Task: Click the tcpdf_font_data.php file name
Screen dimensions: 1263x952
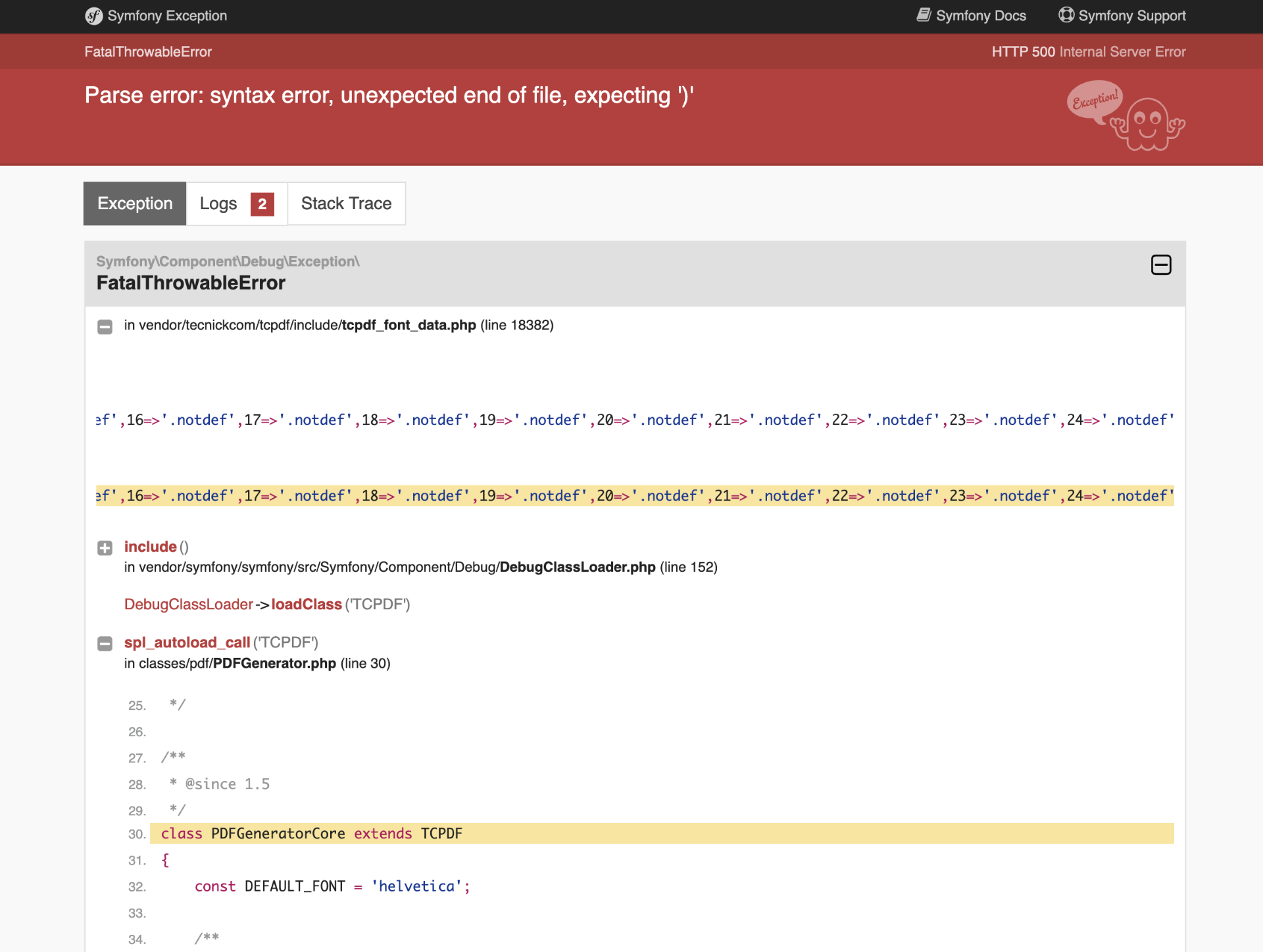Action: (409, 325)
